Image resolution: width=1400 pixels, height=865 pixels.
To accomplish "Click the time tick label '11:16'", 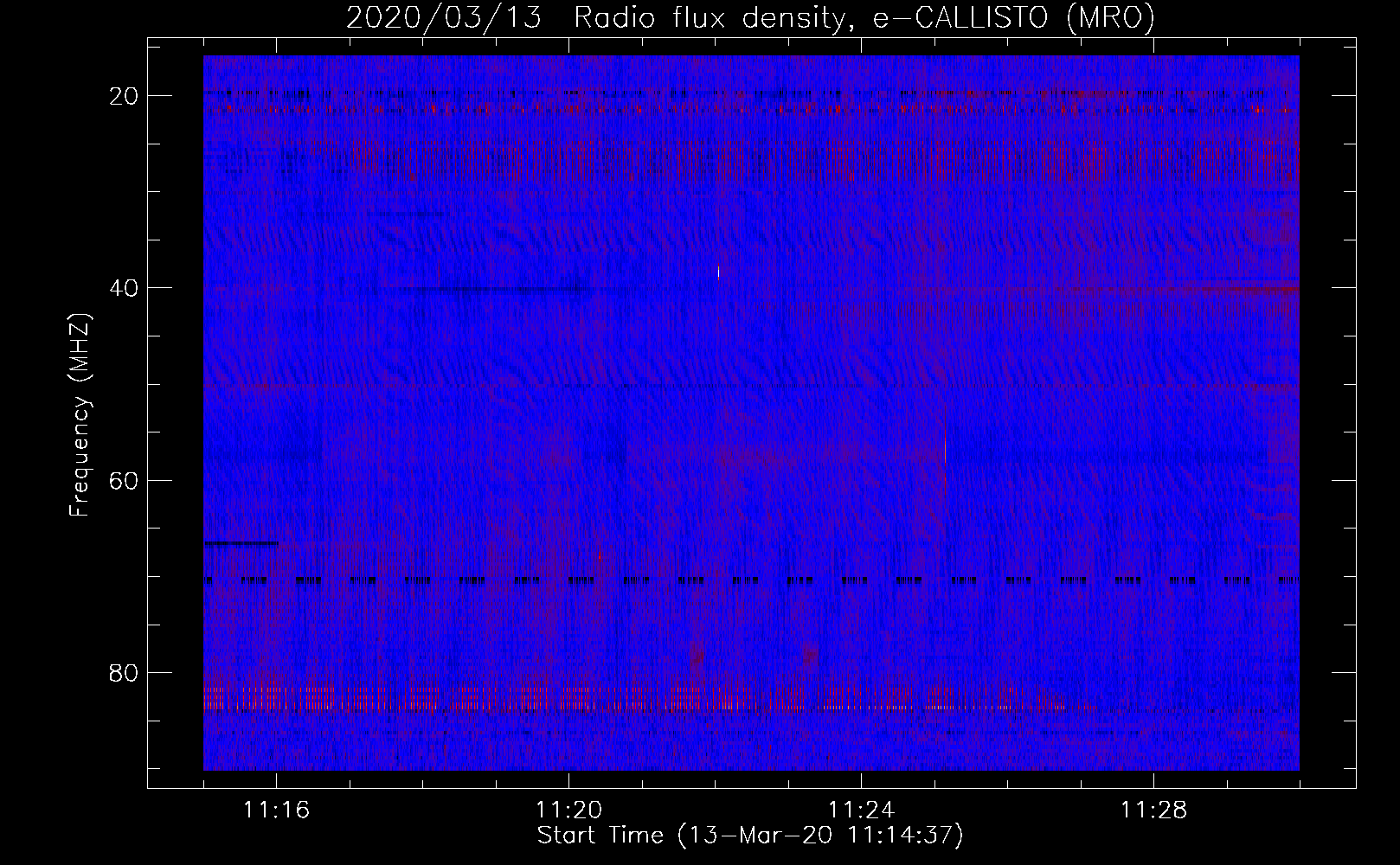I will (277, 811).
